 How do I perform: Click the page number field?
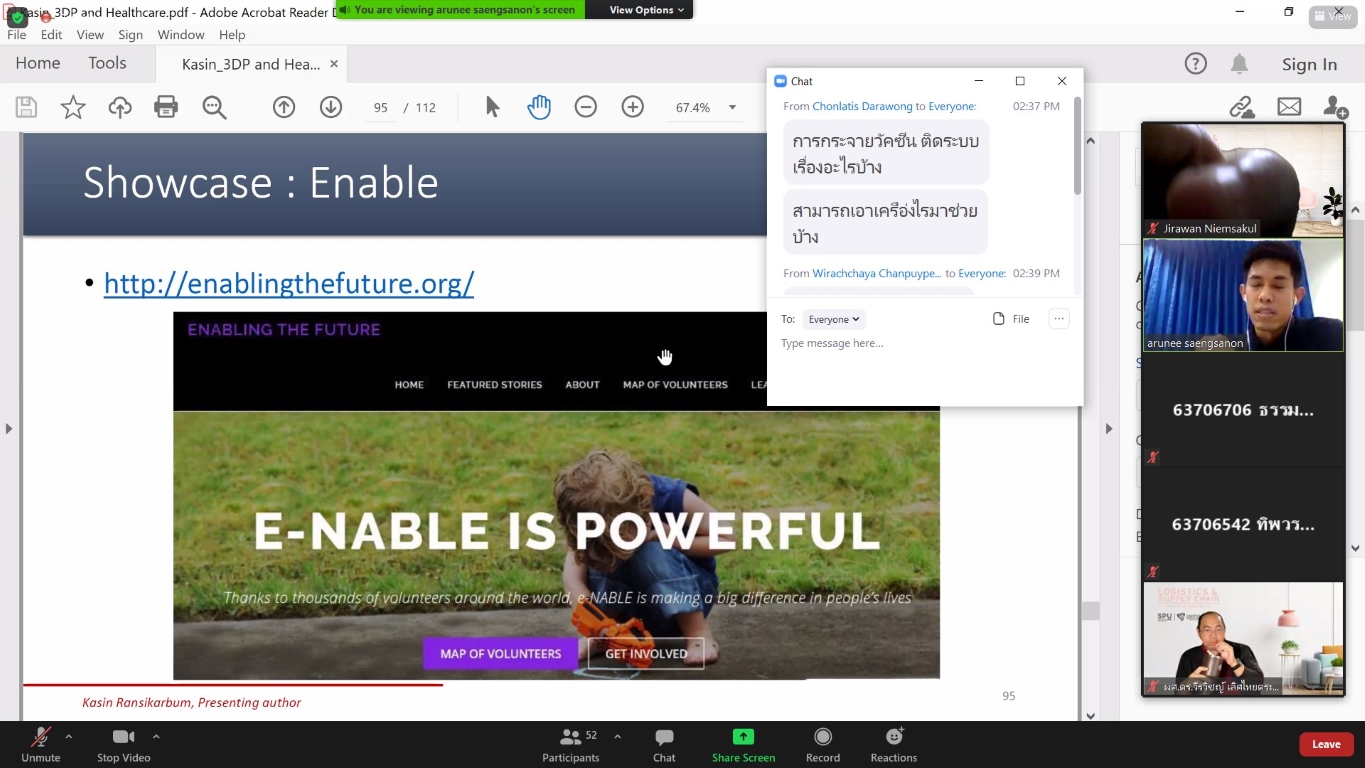[x=381, y=108]
